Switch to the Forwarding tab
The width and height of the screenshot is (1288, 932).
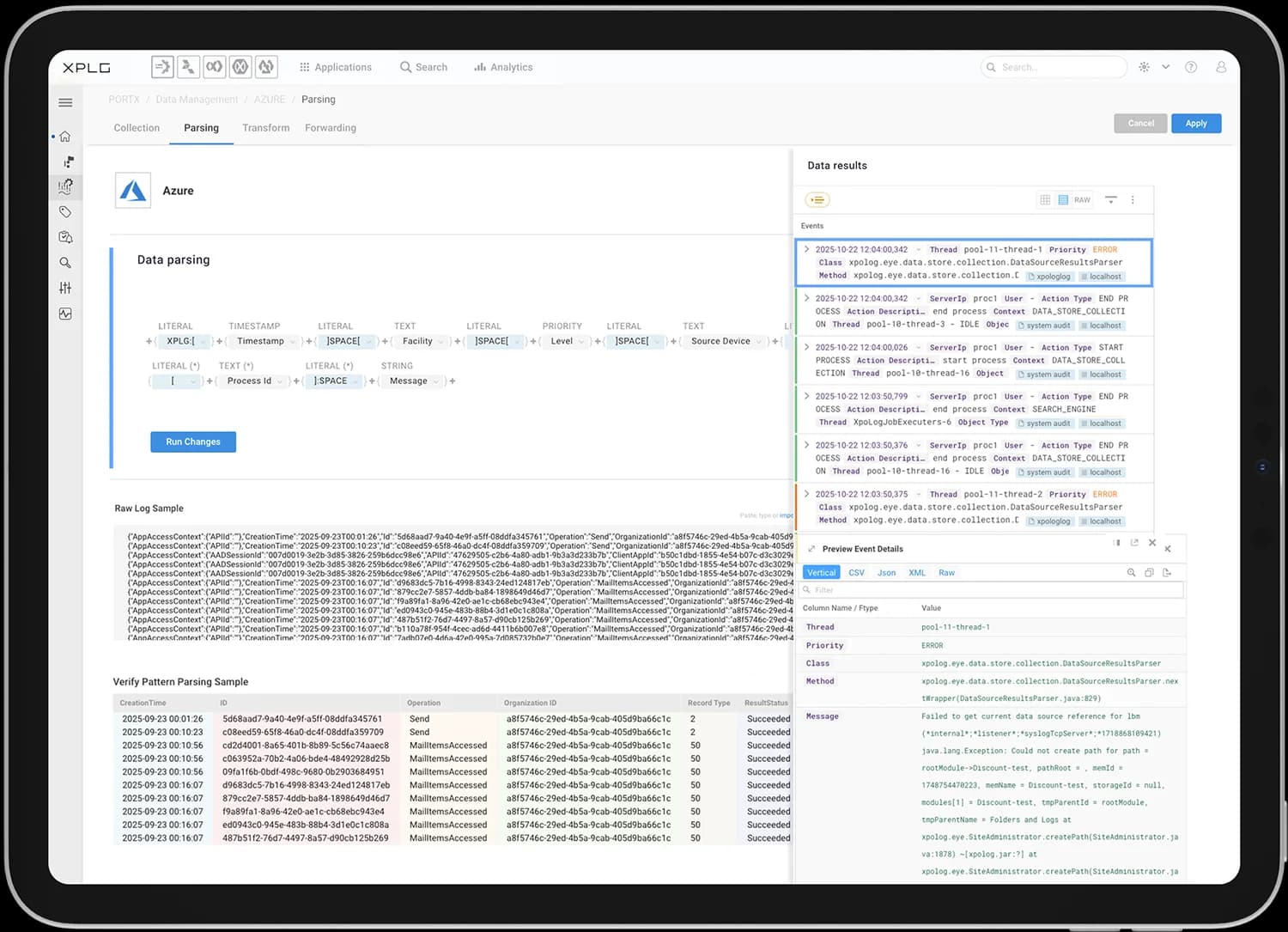tap(331, 128)
